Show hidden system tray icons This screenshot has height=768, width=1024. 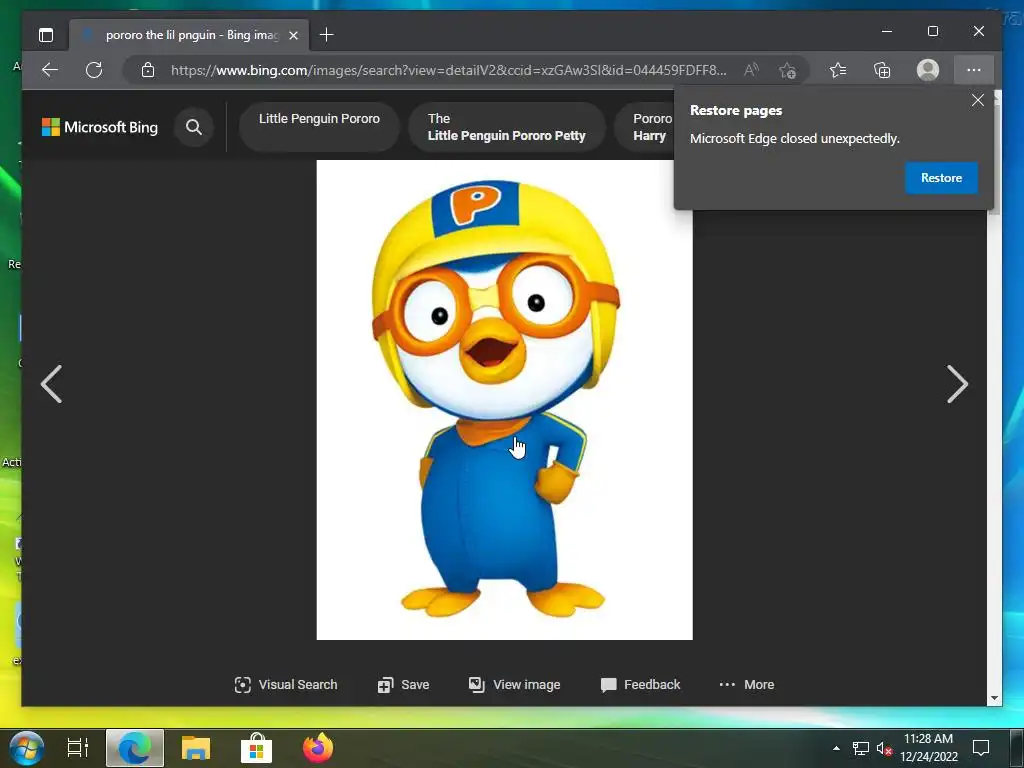pos(836,748)
